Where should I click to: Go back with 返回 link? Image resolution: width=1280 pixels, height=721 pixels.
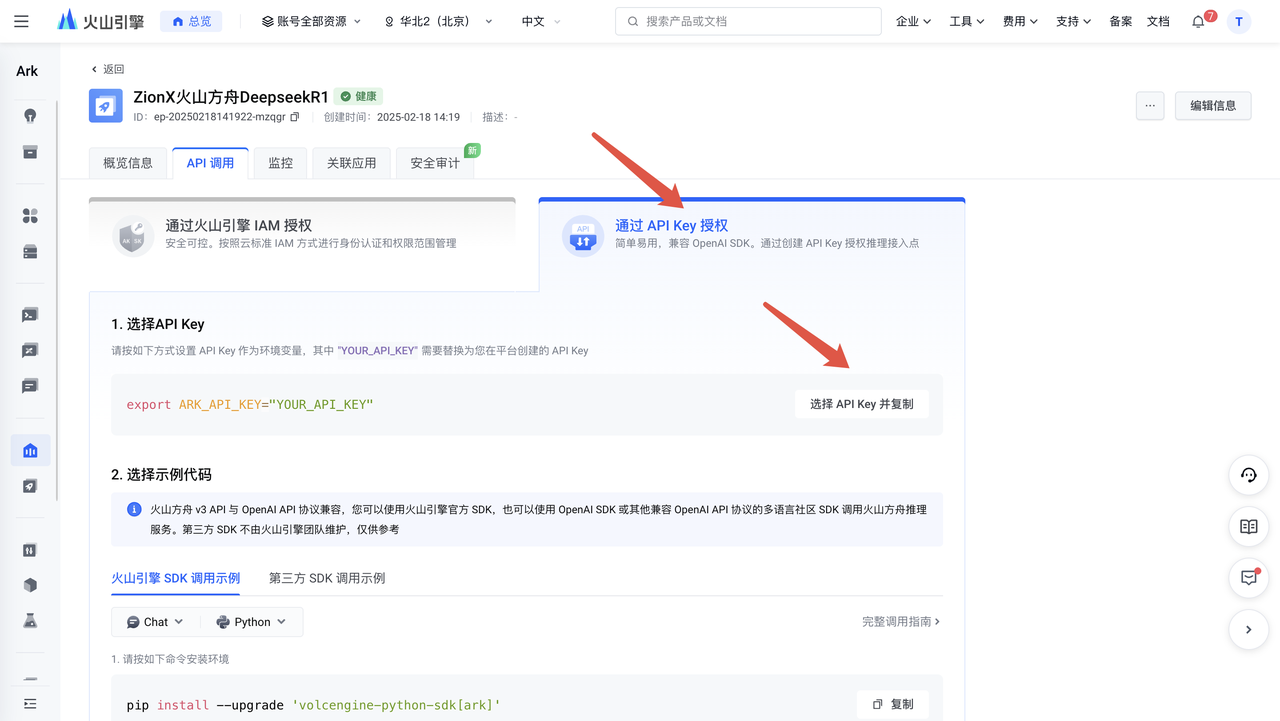pos(107,69)
